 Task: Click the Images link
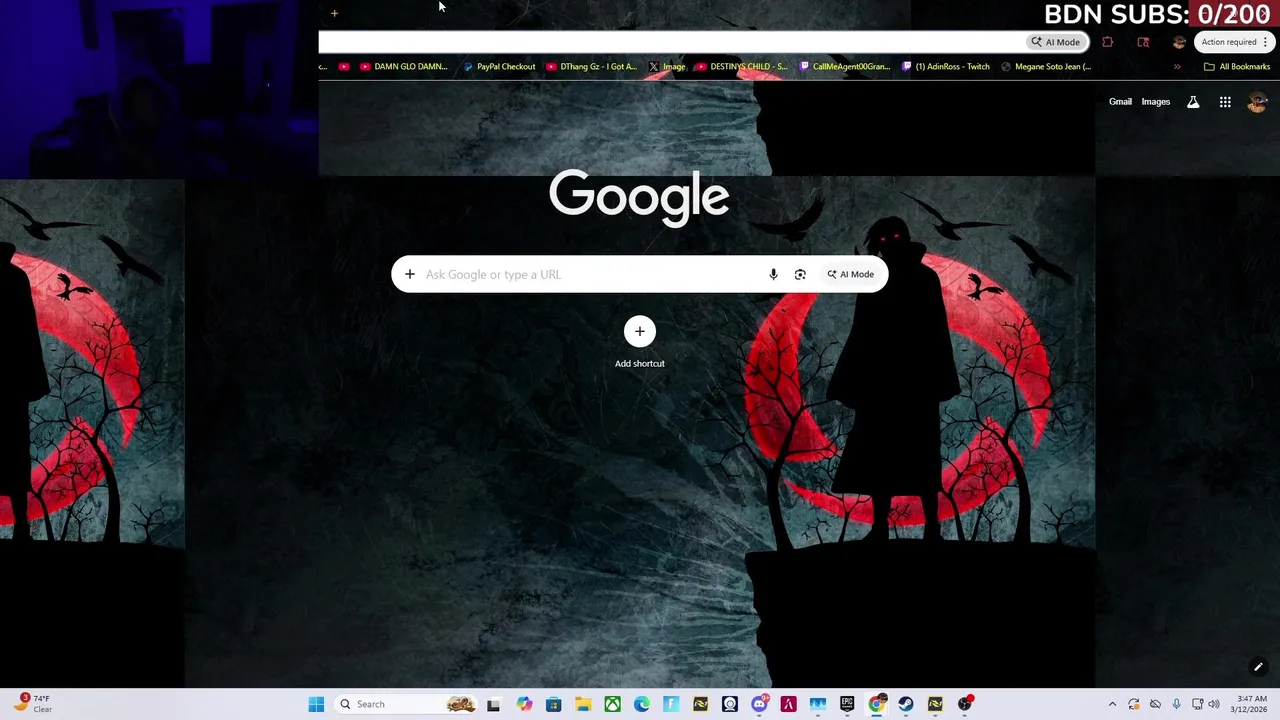1156,102
